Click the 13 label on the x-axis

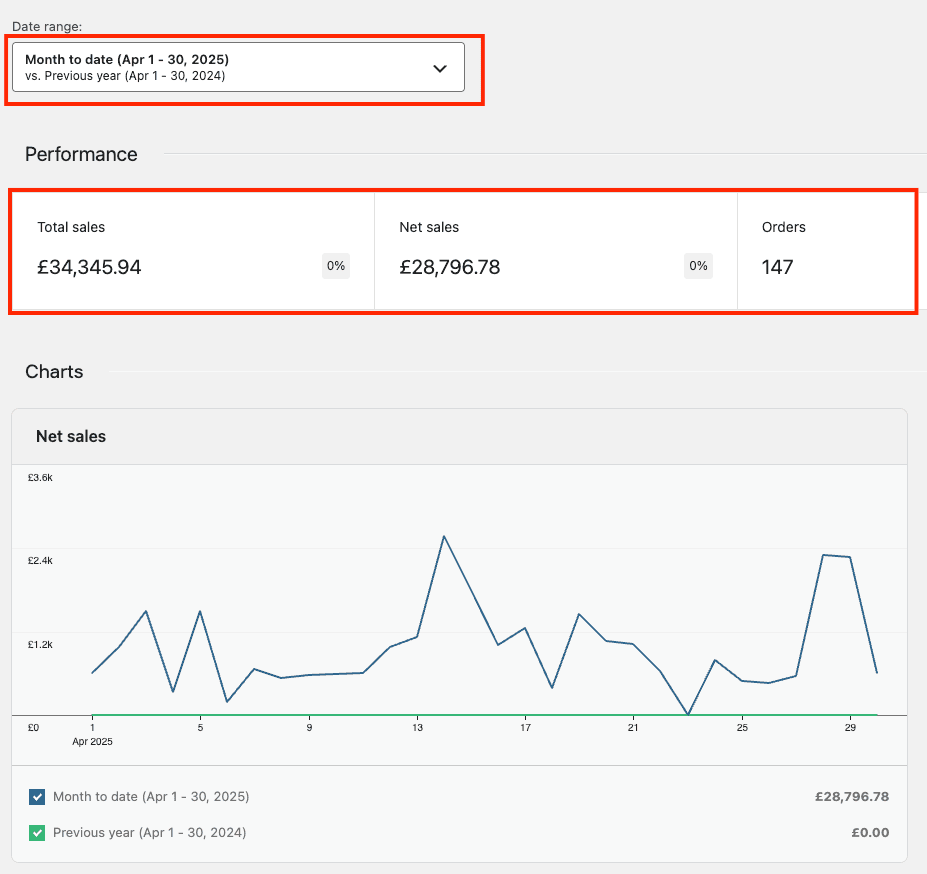(x=417, y=728)
